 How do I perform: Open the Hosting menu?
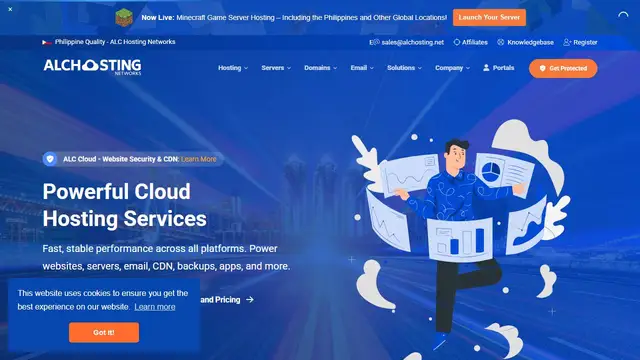(x=229, y=68)
